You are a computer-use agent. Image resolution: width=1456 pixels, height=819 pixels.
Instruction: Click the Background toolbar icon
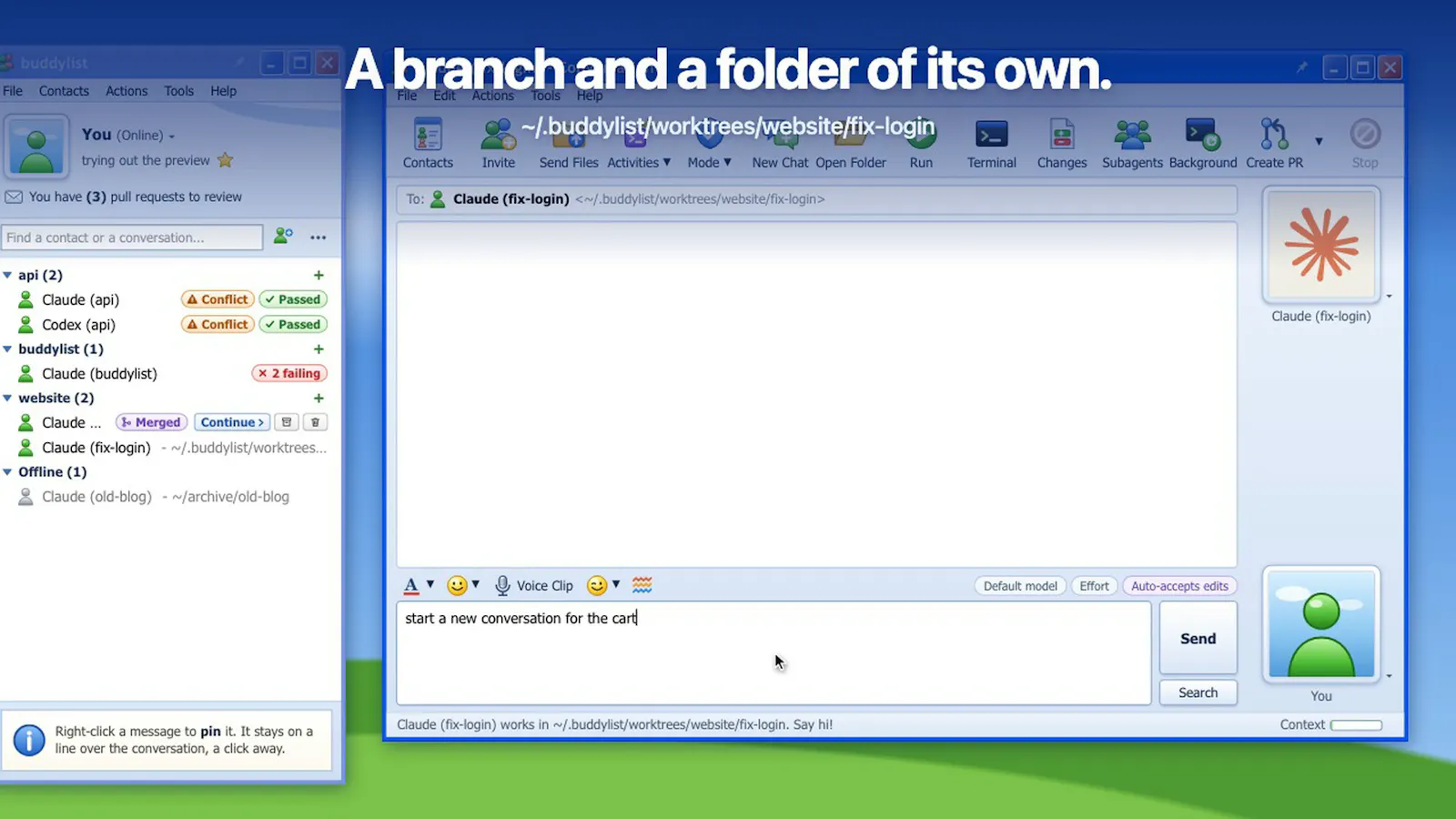pyautogui.click(x=1203, y=144)
